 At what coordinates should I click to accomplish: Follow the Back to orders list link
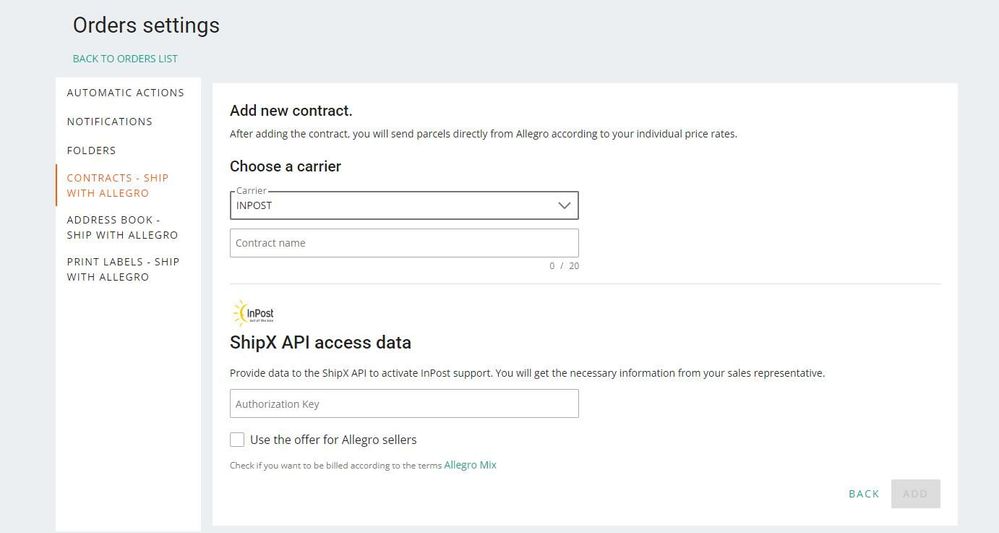pyautogui.click(x=125, y=59)
